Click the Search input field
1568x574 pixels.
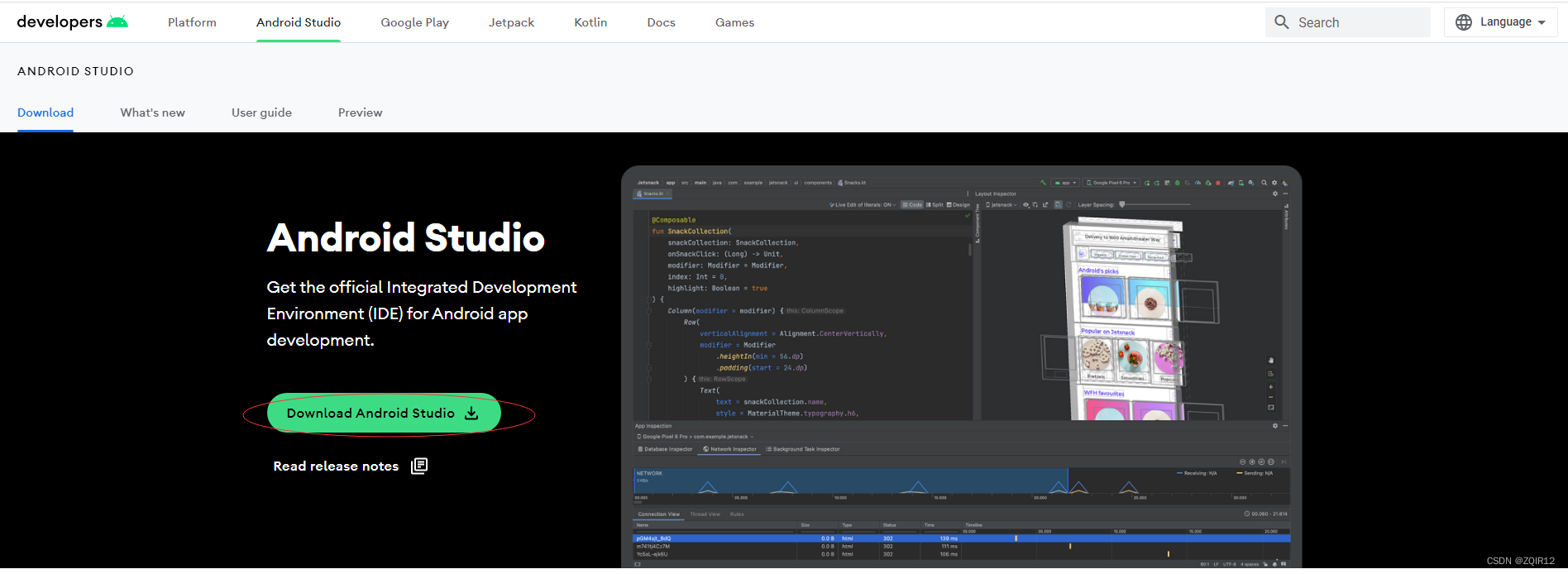[x=1348, y=22]
